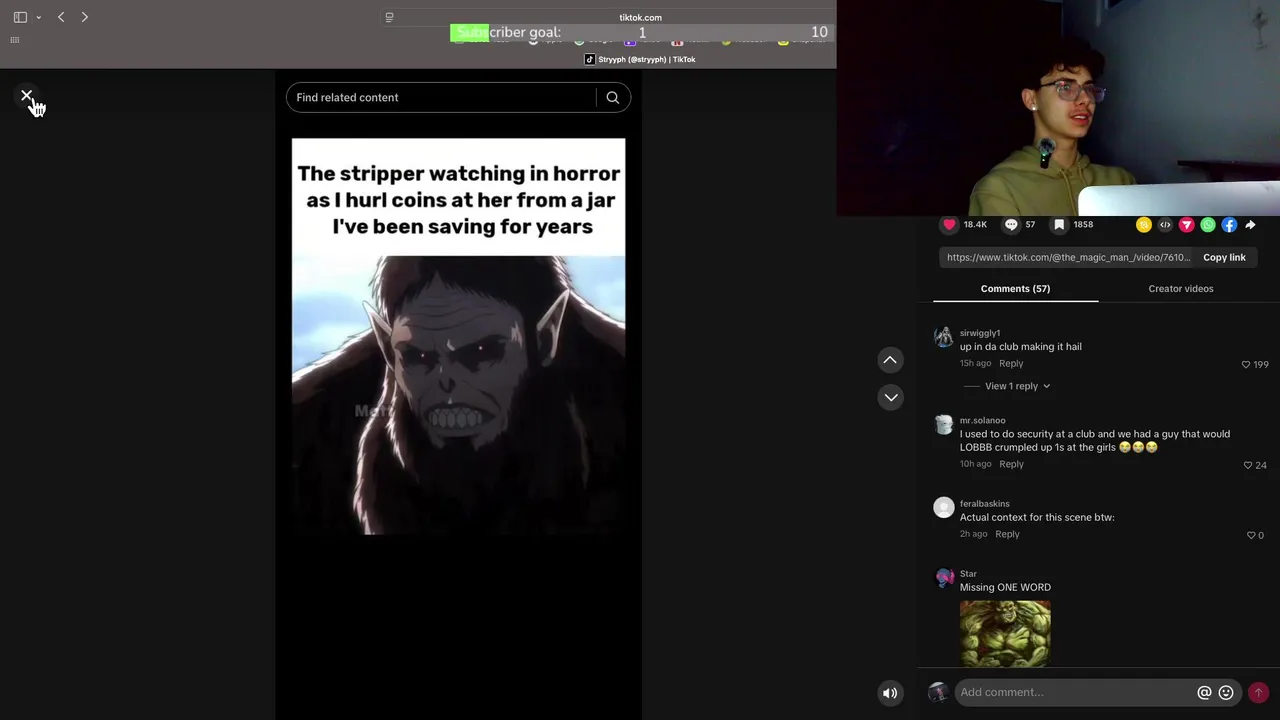1280x720 pixels.
Task: Go to previous video arrow
Action: point(890,360)
